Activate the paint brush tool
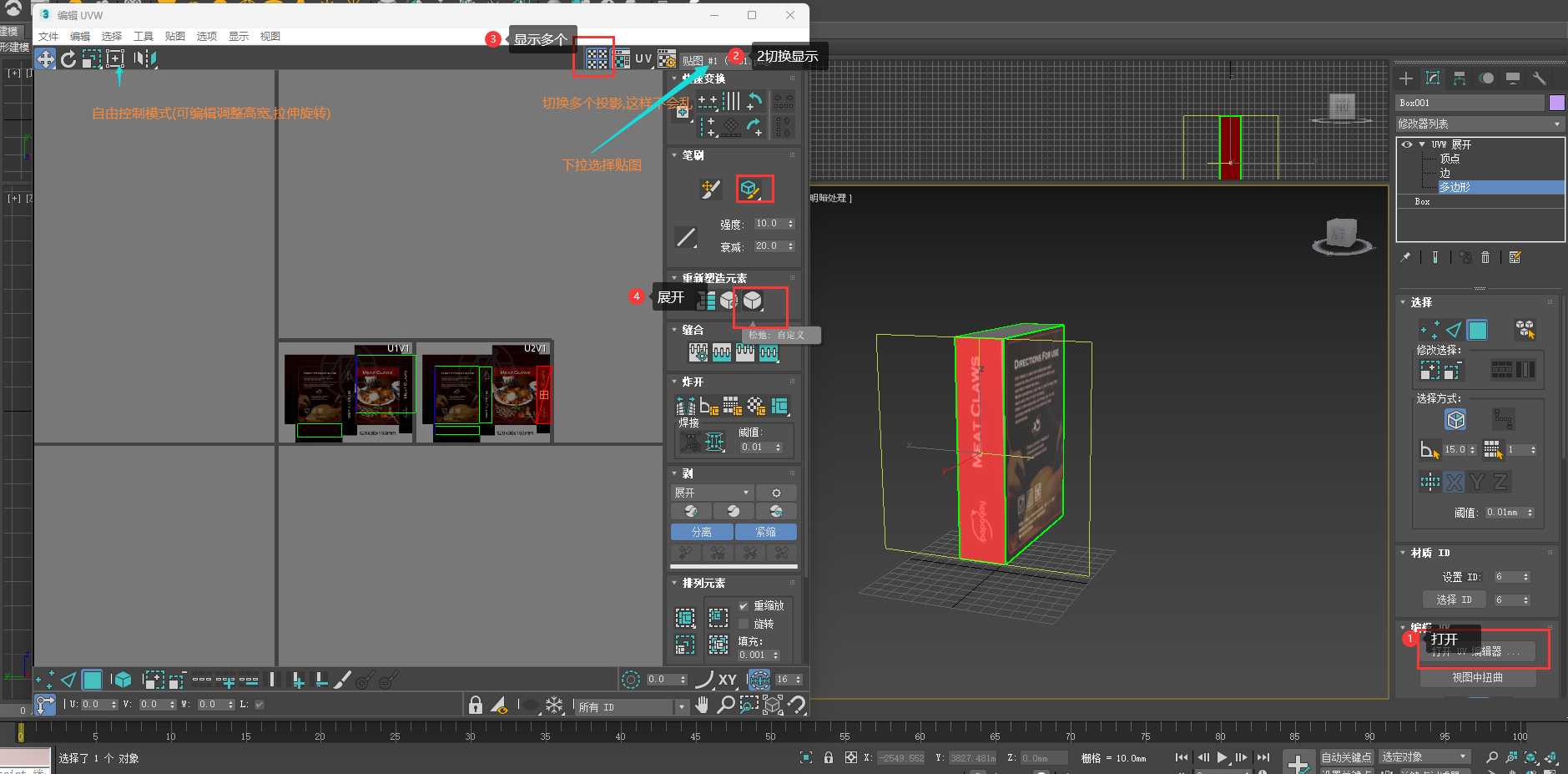Screen dimensions: 1568x774 click(710, 189)
